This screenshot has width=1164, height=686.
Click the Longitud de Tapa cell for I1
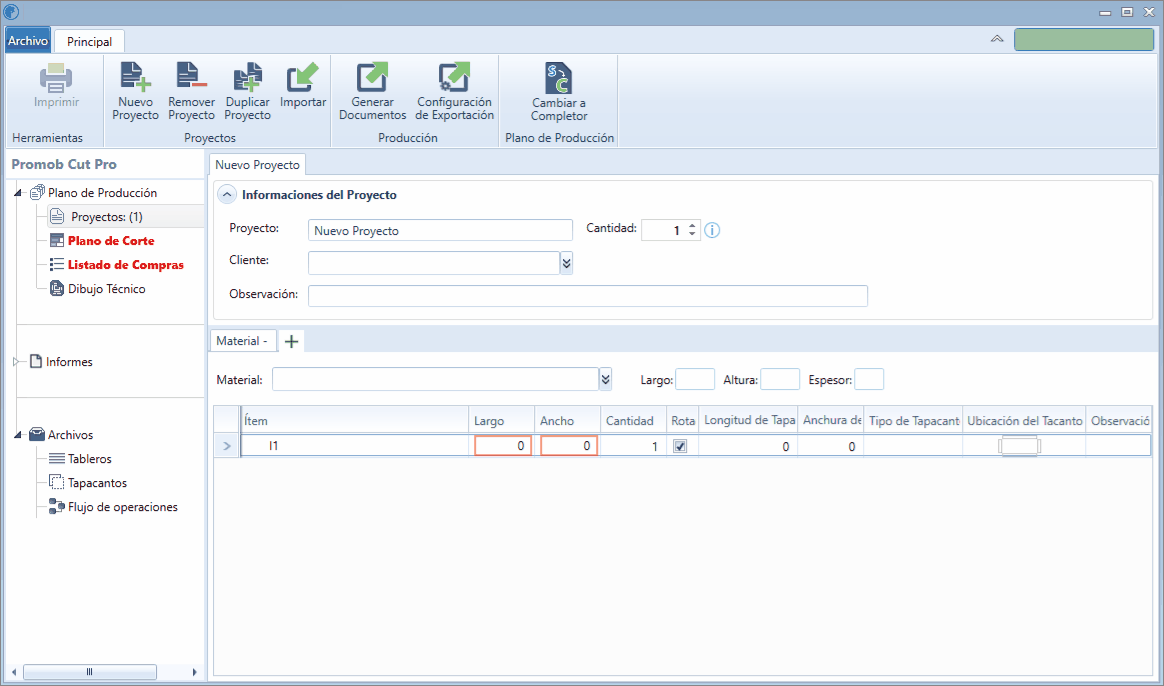click(748, 446)
